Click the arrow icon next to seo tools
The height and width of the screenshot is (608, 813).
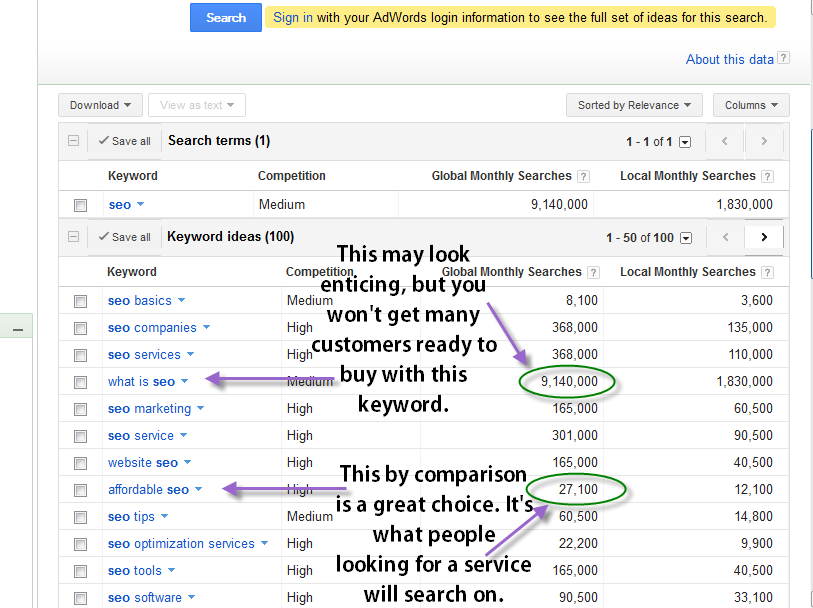pyautogui.click(x=172, y=571)
